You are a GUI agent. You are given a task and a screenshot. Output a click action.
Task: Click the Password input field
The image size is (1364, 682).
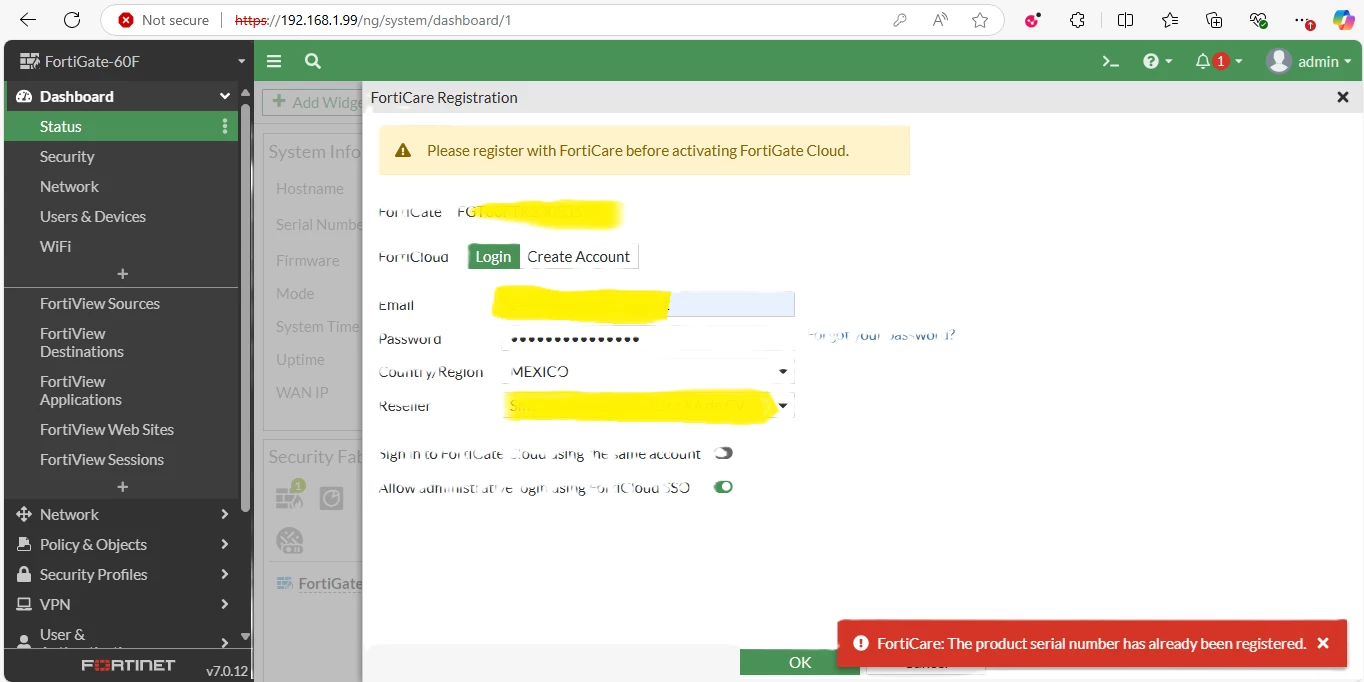[x=648, y=339]
